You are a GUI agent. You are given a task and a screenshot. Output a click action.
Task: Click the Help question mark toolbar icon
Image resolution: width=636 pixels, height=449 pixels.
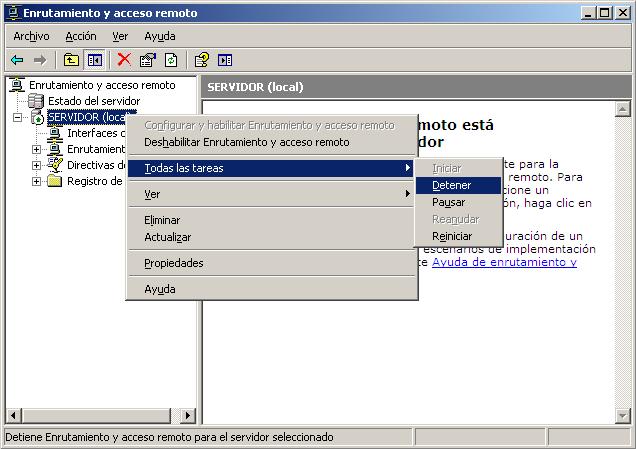[x=201, y=60]
